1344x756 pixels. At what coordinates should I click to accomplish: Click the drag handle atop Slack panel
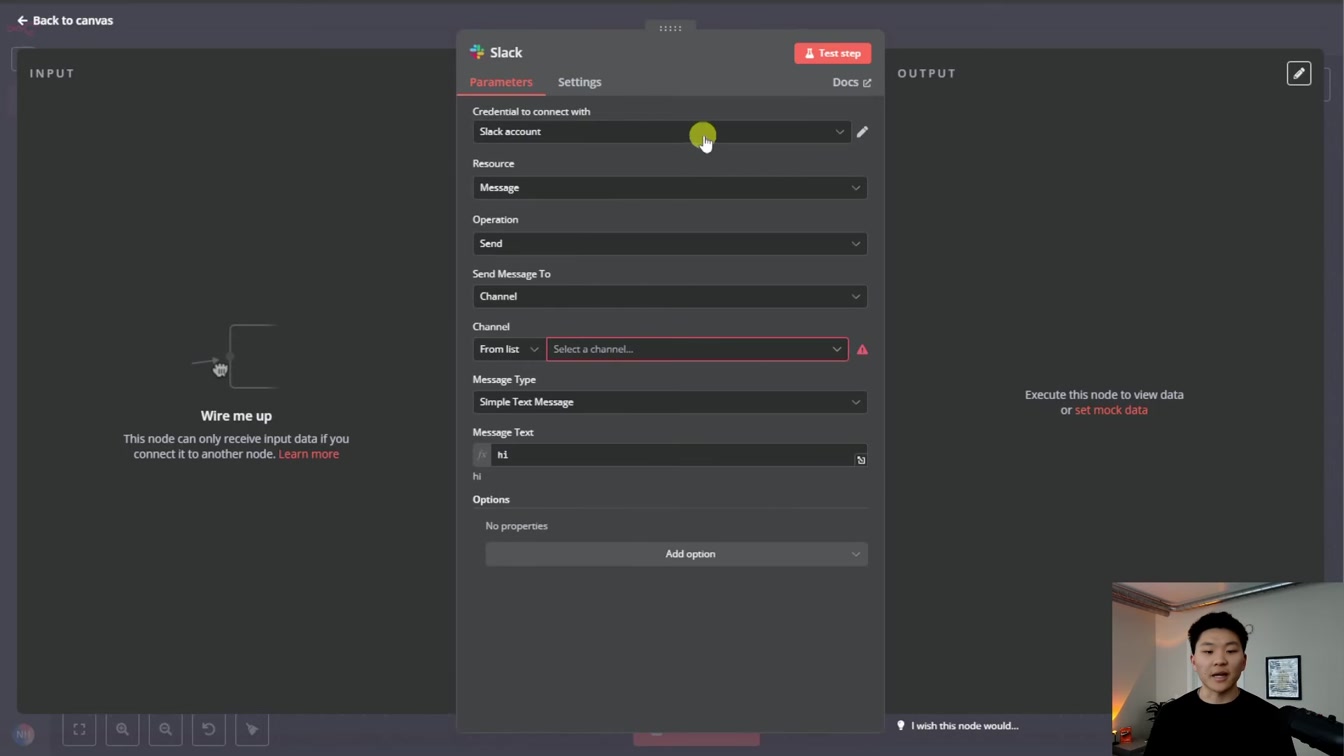(670, 28)
